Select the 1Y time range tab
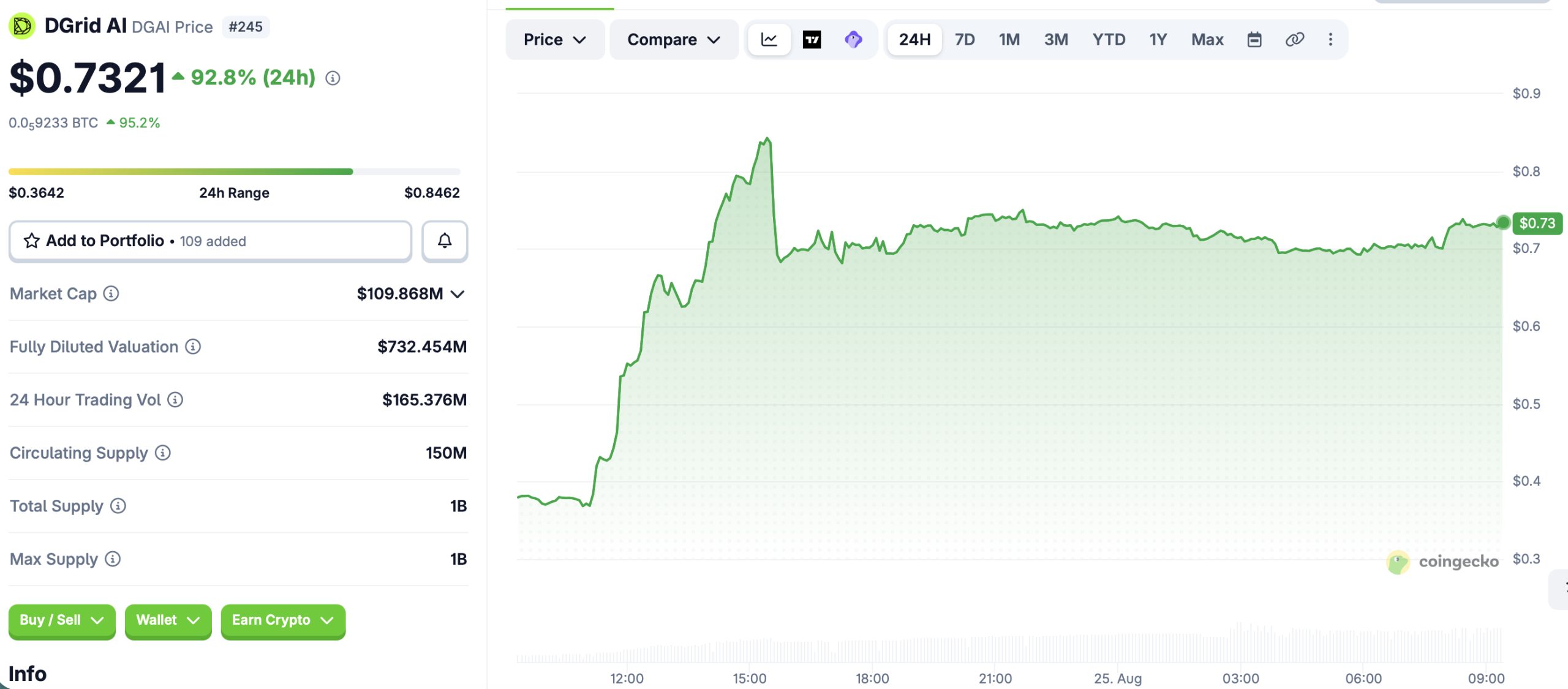 [1158, 40]
